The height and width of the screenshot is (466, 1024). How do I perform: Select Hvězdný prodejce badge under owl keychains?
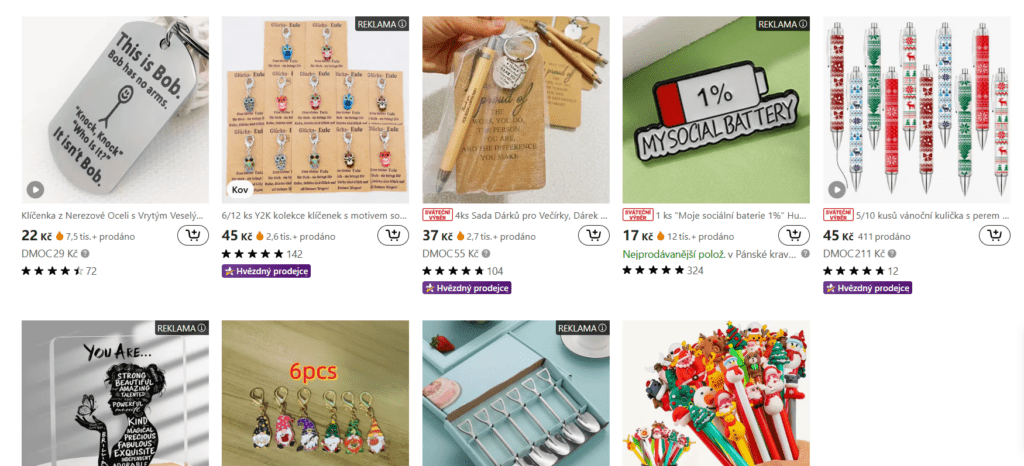(266, 271)
